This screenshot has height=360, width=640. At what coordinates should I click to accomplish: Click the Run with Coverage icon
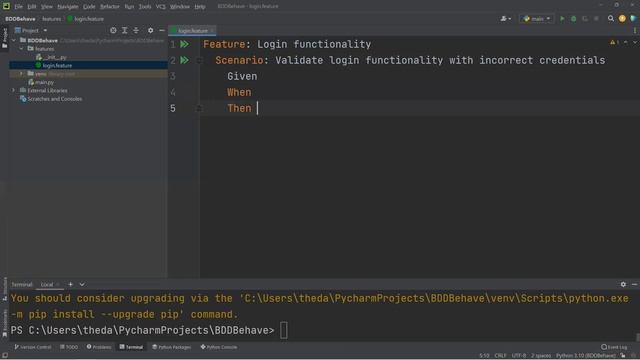click(585, 19)
